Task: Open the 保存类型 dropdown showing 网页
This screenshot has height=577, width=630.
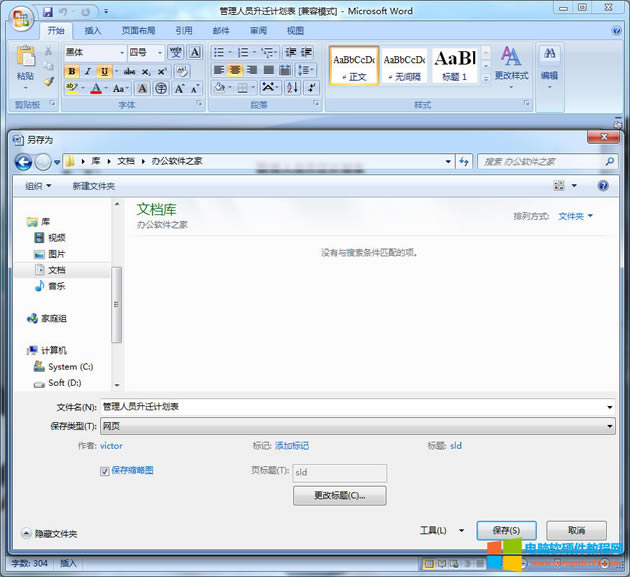Action: 356,426
